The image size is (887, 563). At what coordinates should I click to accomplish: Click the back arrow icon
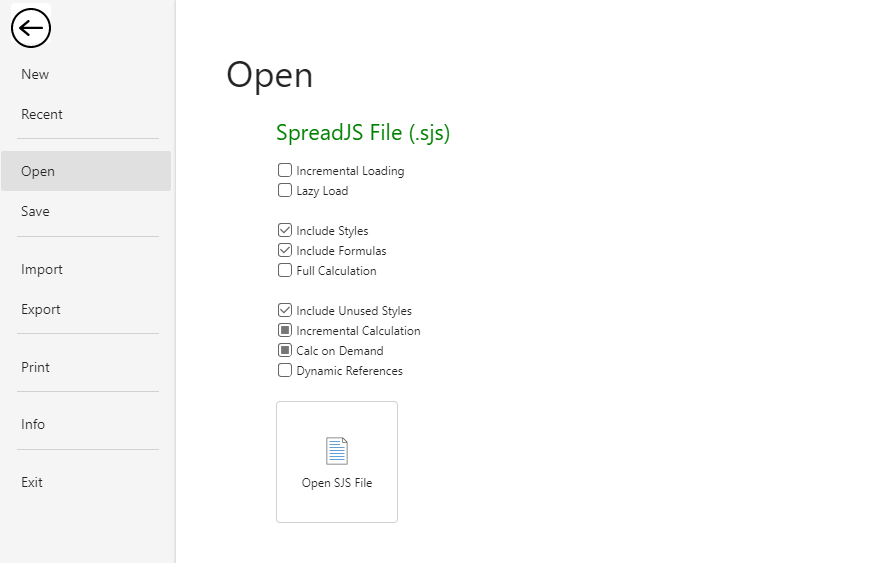pos(31,28)
